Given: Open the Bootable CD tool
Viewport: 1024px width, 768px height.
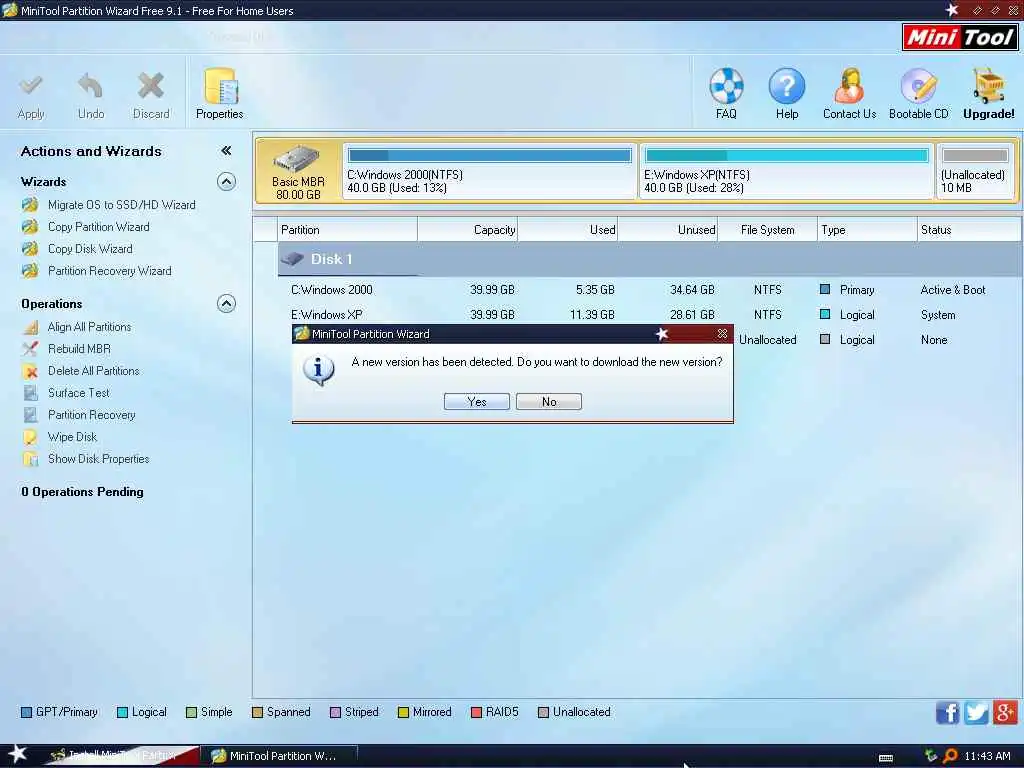Looking at the screenshot, I should click(918, 93).
